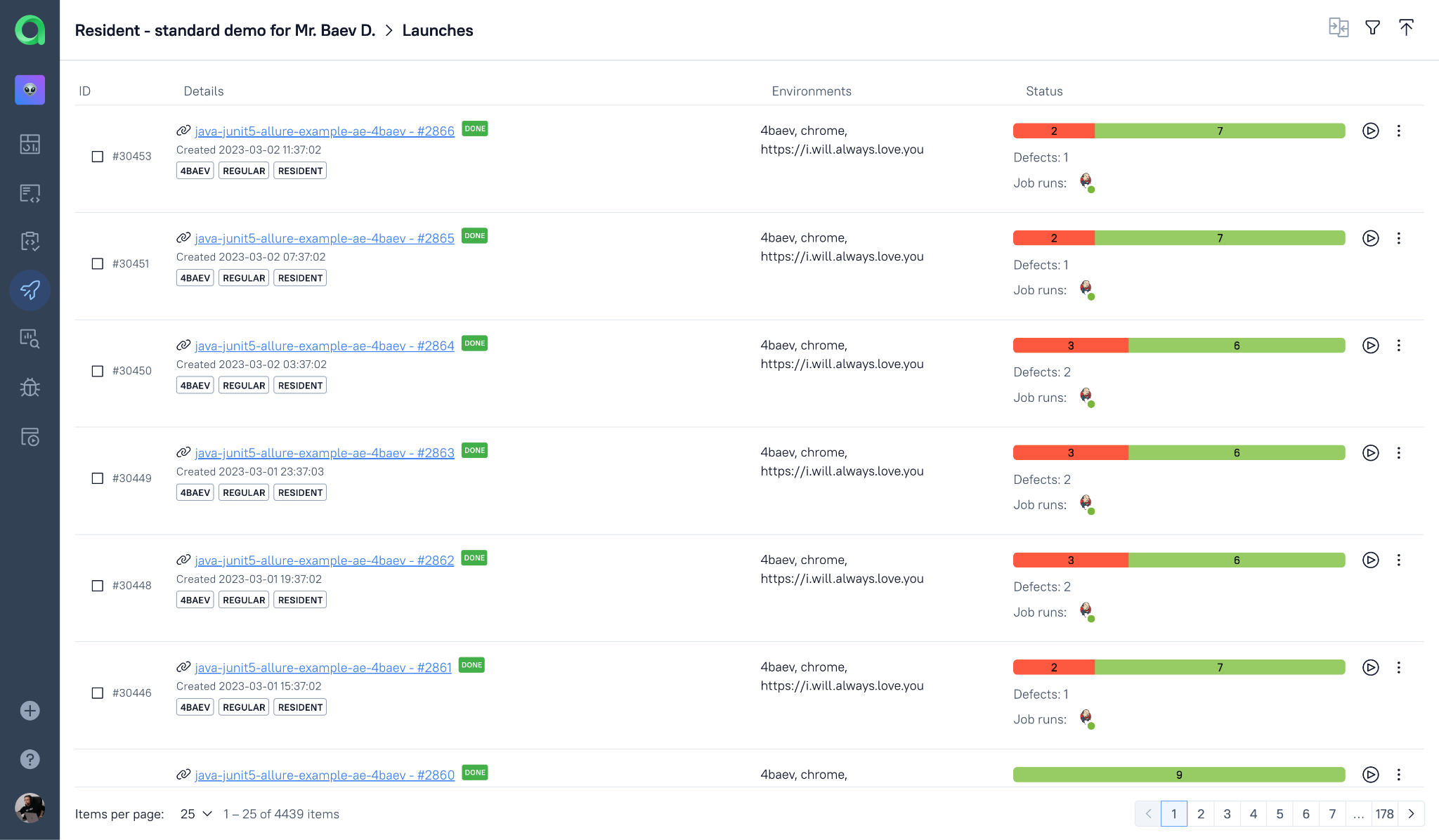Image resolution: width=1439 pixels, height=840 pixels.
Task: Jump to last page 178
Action: 1384,814
